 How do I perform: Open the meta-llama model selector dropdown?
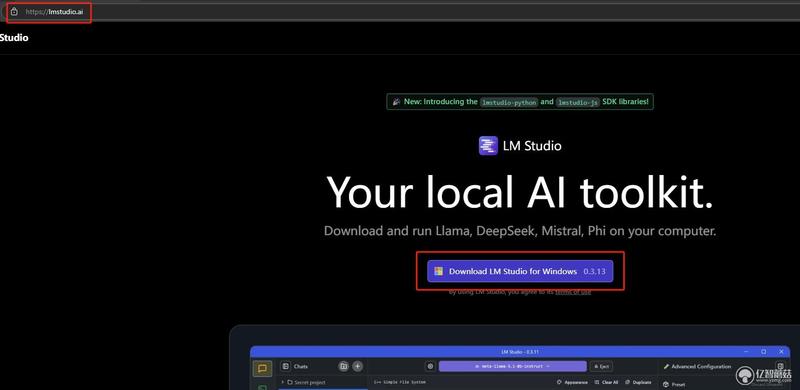pos(512,366)
